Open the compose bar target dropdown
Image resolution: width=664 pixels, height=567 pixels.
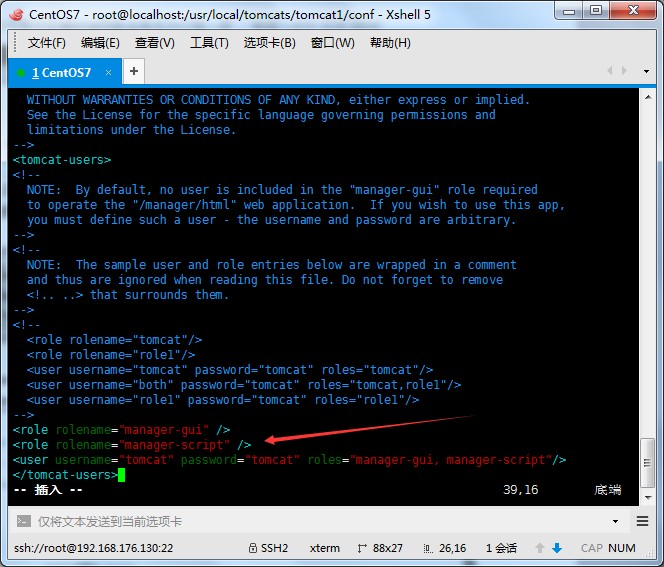[615, 521]
